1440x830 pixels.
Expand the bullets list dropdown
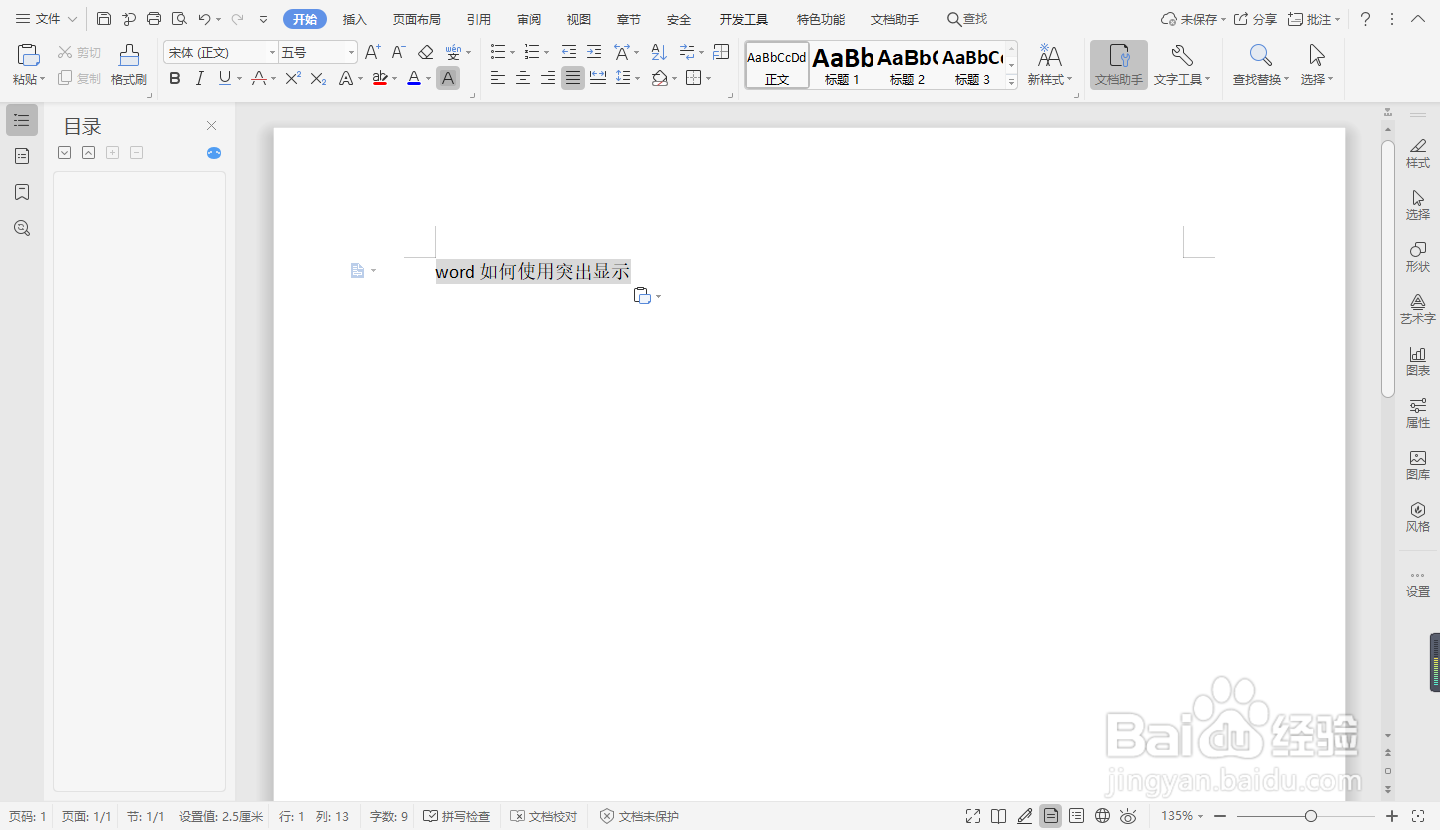coord(513,53)
